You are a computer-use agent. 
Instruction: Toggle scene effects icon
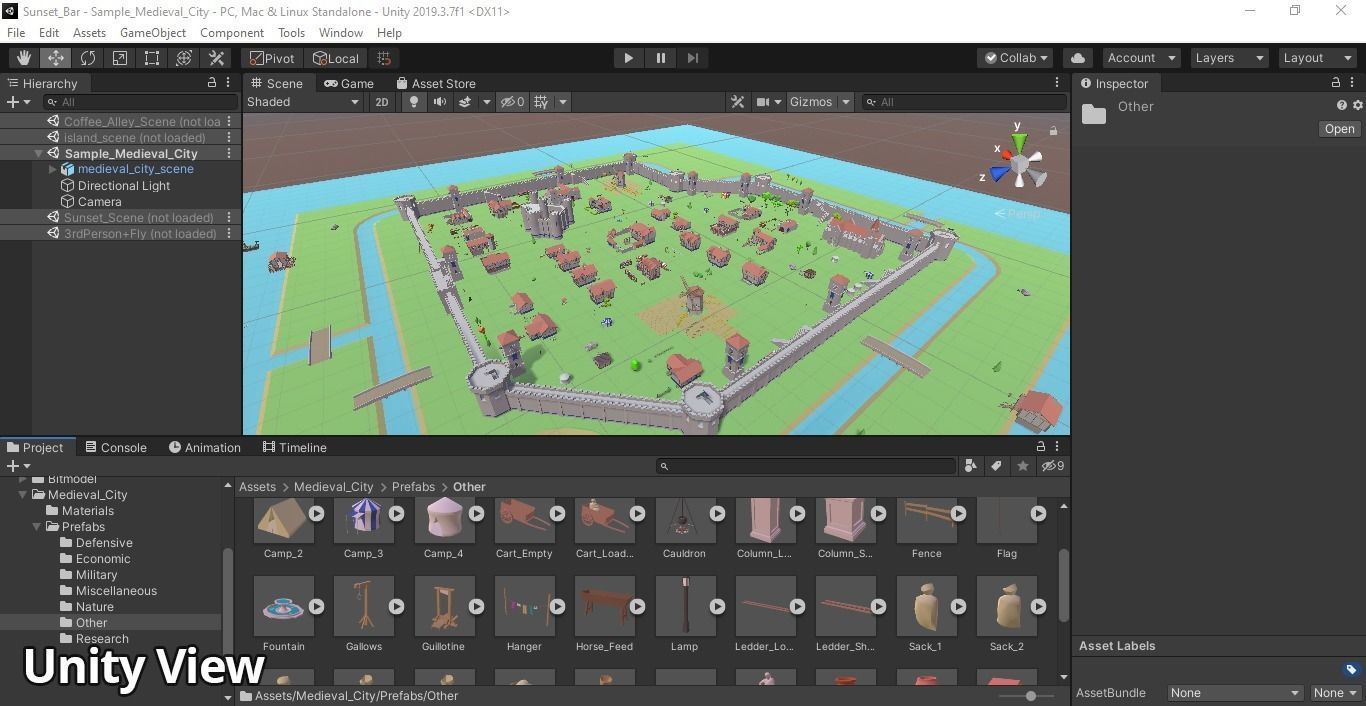465,102
